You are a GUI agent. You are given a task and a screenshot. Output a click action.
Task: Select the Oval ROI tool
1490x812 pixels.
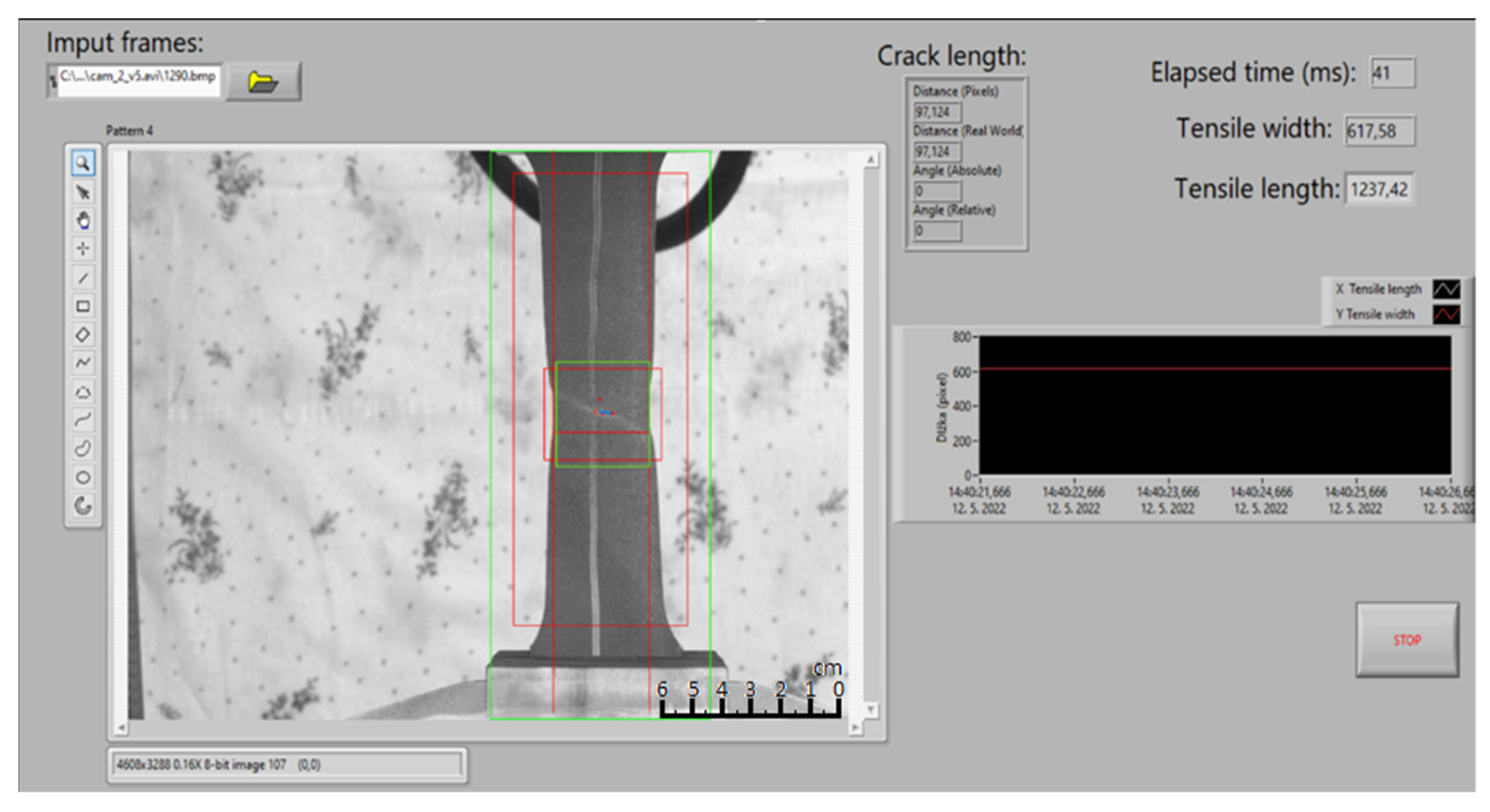(x=83, y=477)
